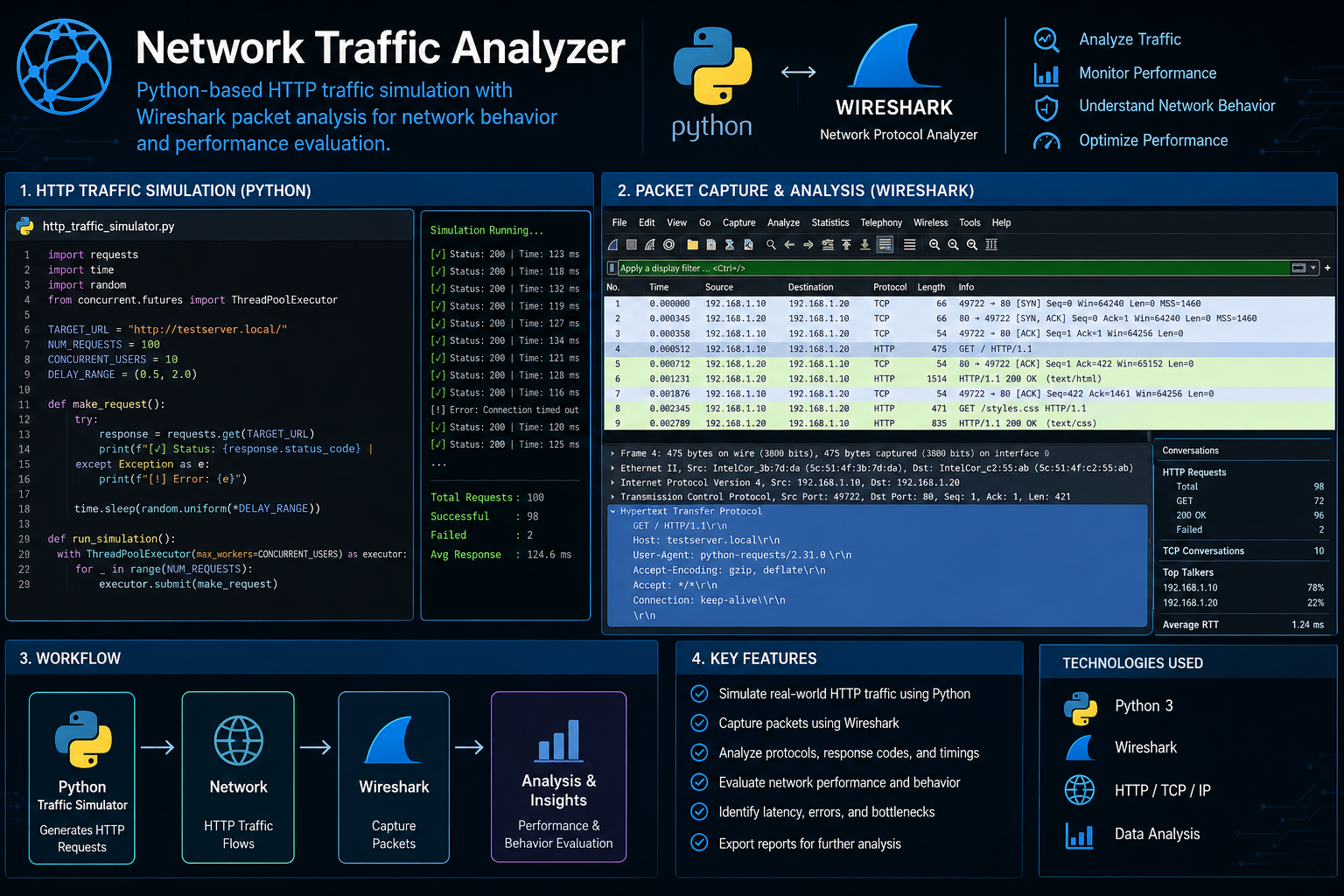1344x896 pixels.
Task: Select packet 4 GET / HTTP/1.1
Action: (969, 348)
